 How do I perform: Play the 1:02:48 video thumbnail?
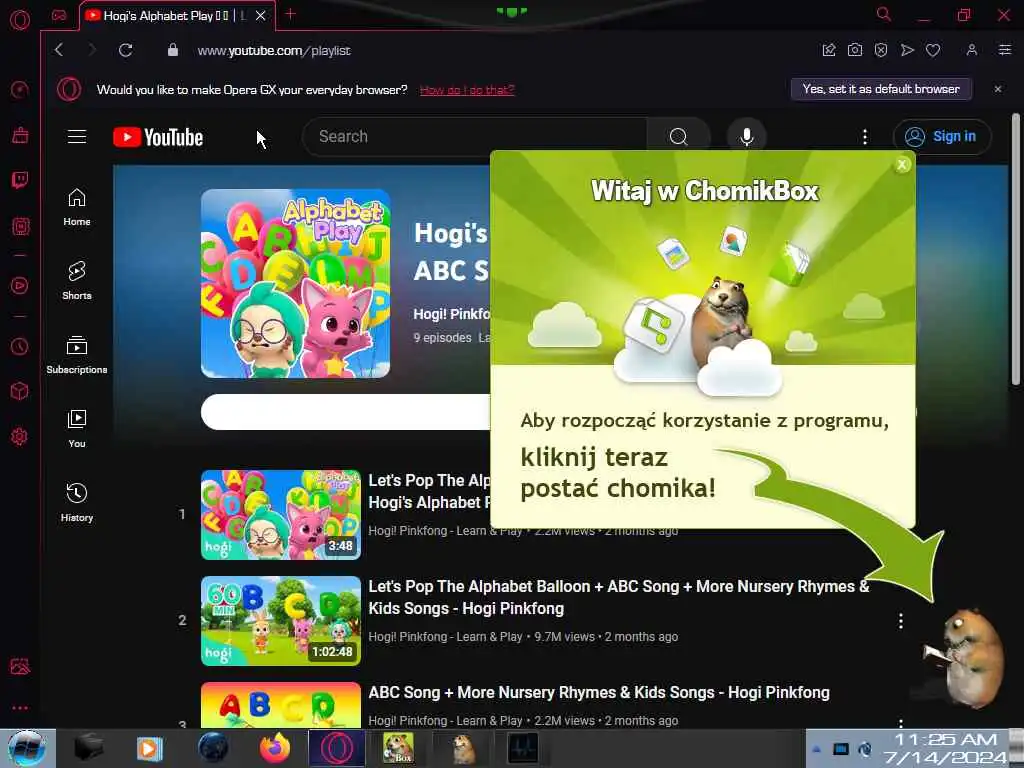281,620
